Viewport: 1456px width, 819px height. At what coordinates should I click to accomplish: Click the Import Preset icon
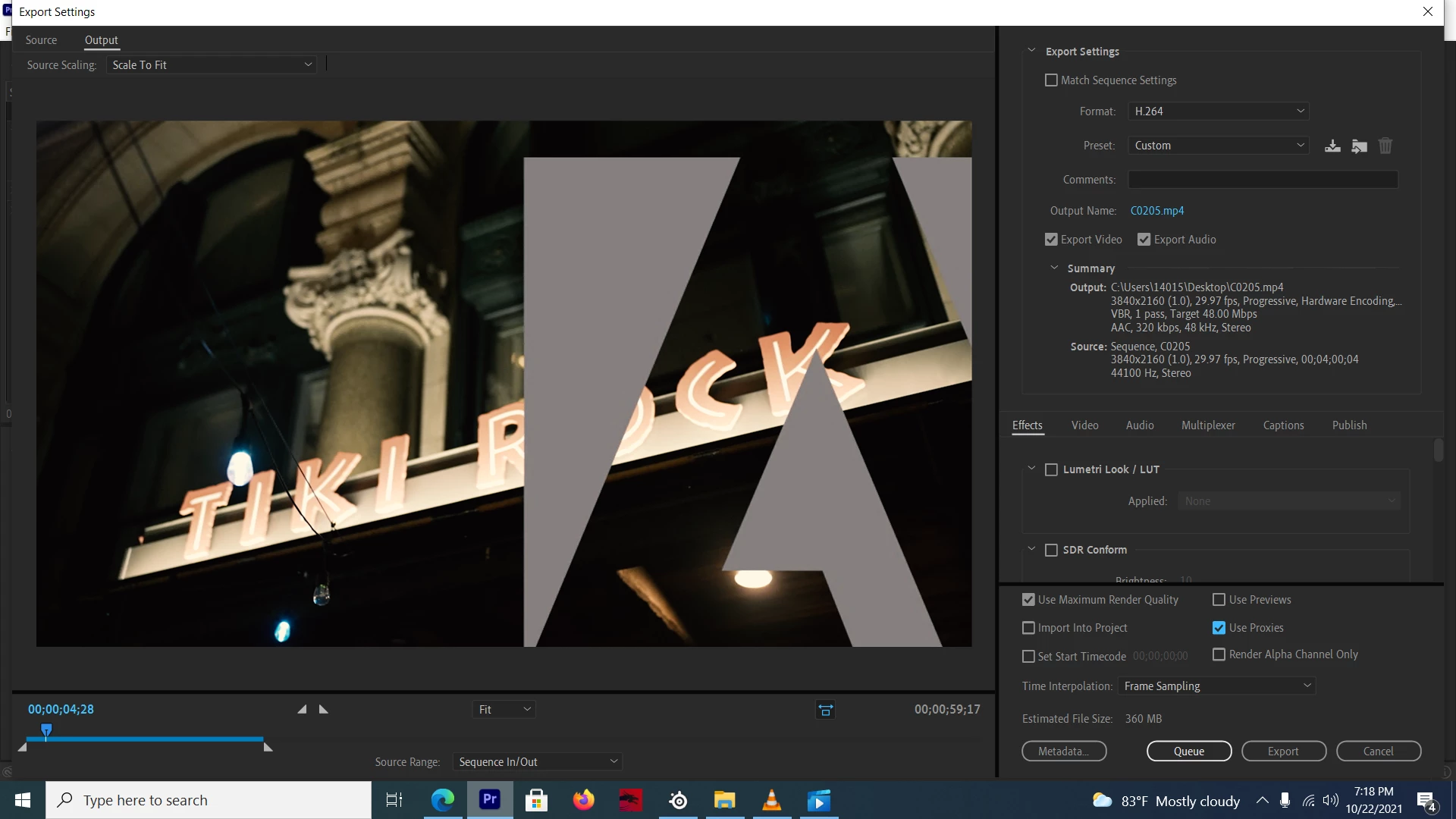point(1359,146)
